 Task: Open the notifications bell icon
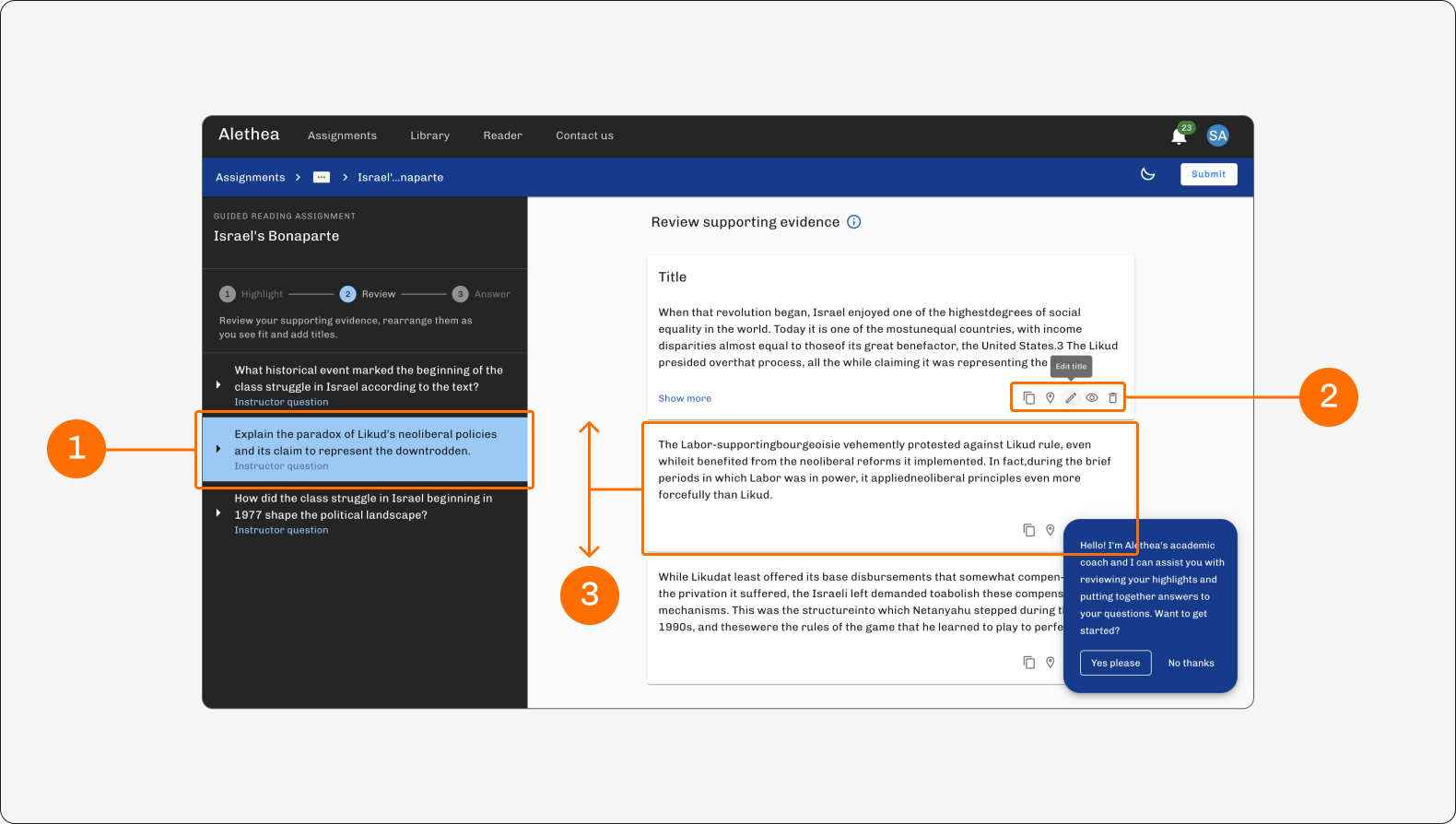(1178, 136)
